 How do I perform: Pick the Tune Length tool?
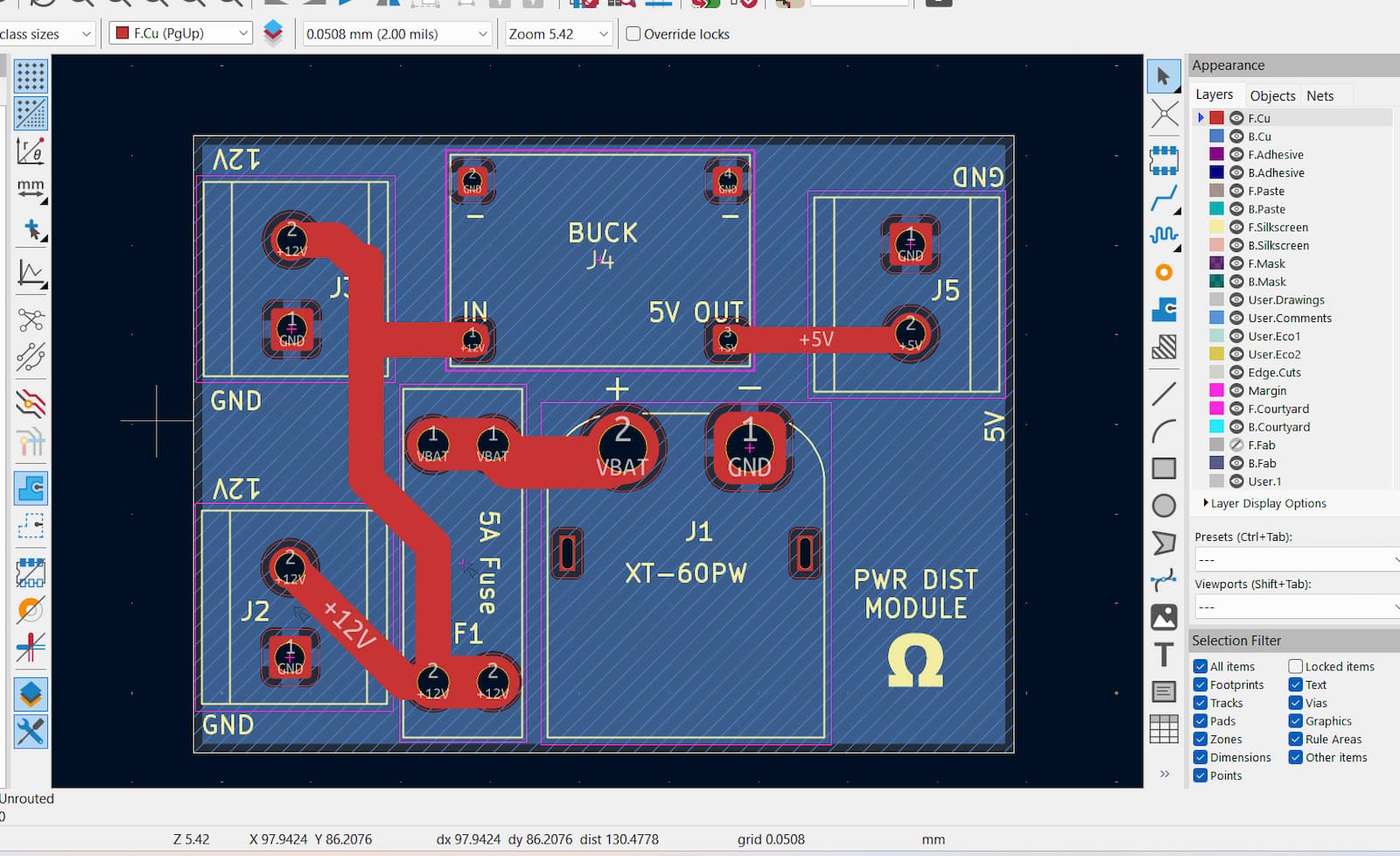tap(1164, 235)
